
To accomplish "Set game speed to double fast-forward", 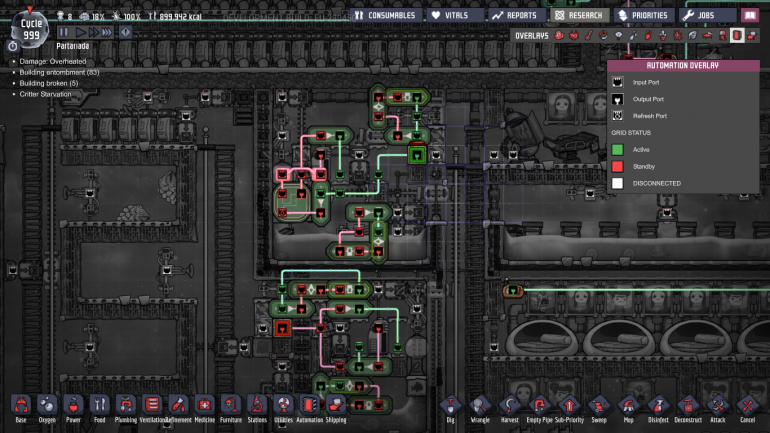I will (x=94, y=32).
